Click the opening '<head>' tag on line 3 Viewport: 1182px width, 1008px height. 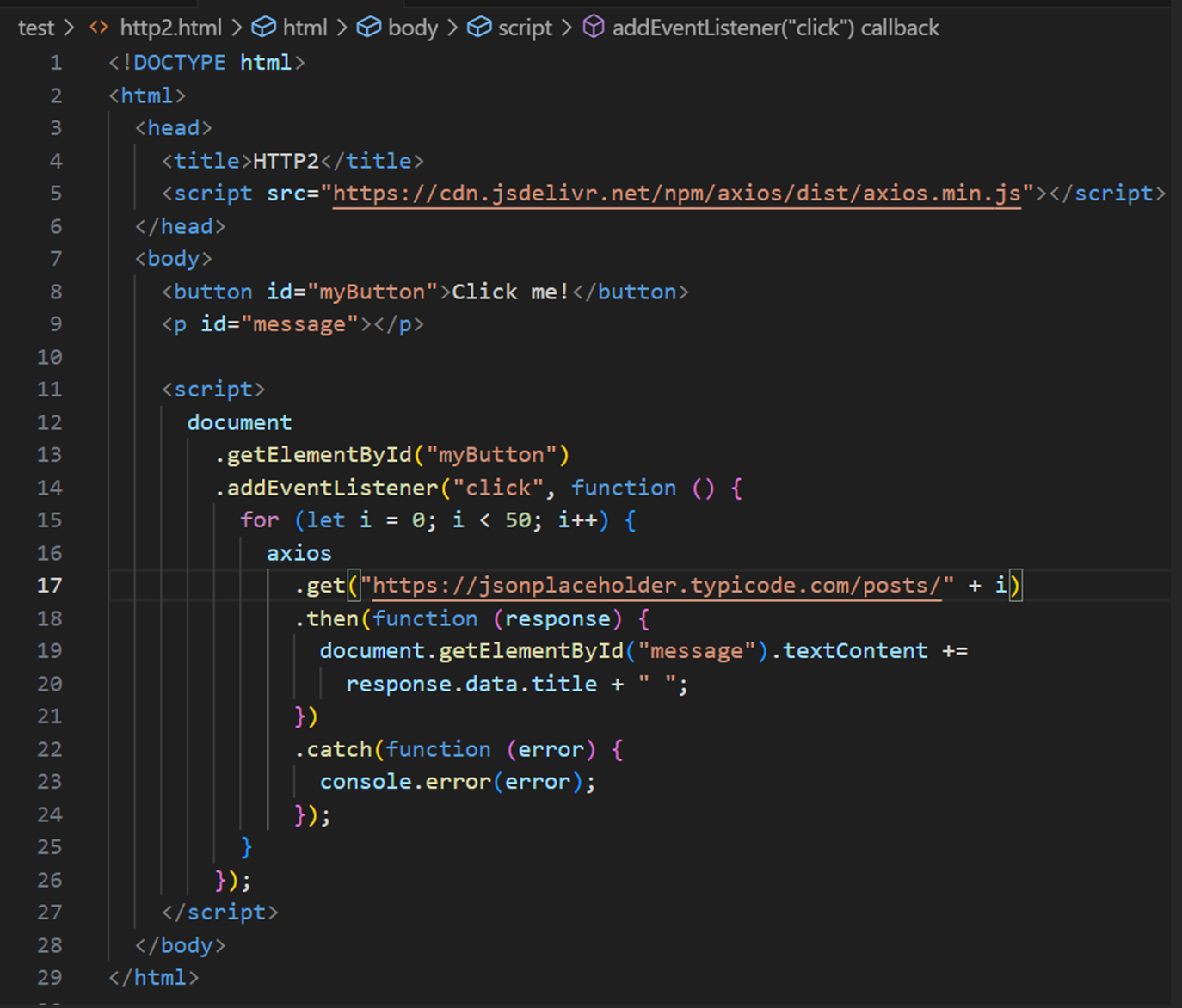point(174,128)
